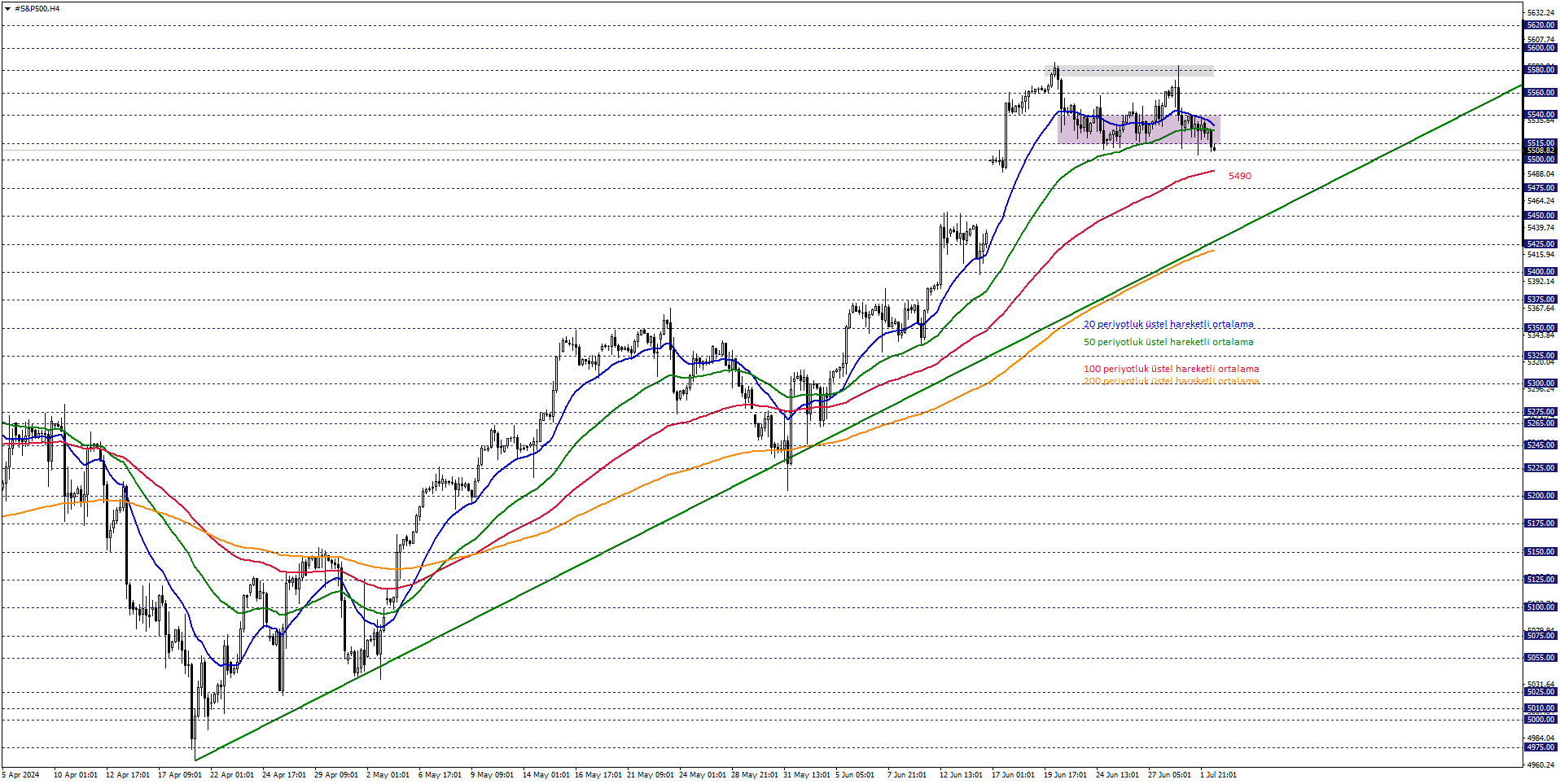Click the 1 Jul 21:01 date label

[x=1219, y=775]
